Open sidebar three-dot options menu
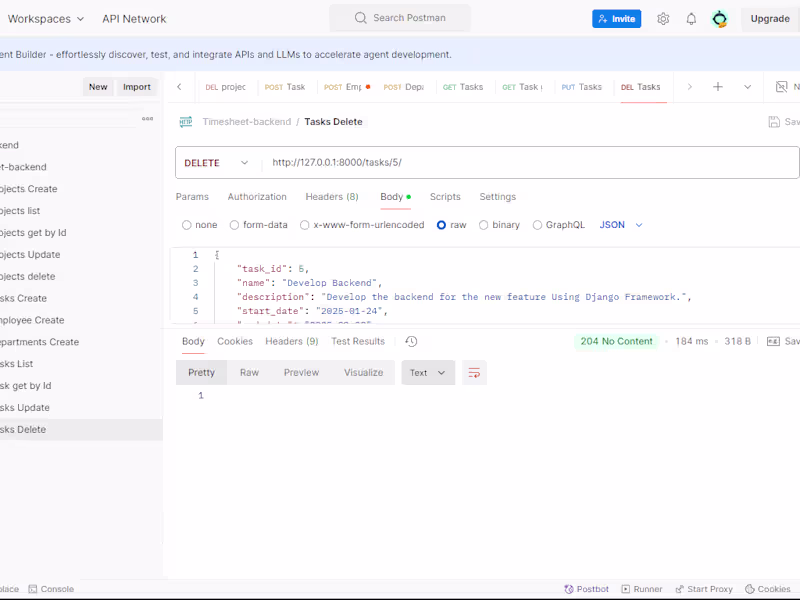 pyautogui.click(x=147, y=119)
